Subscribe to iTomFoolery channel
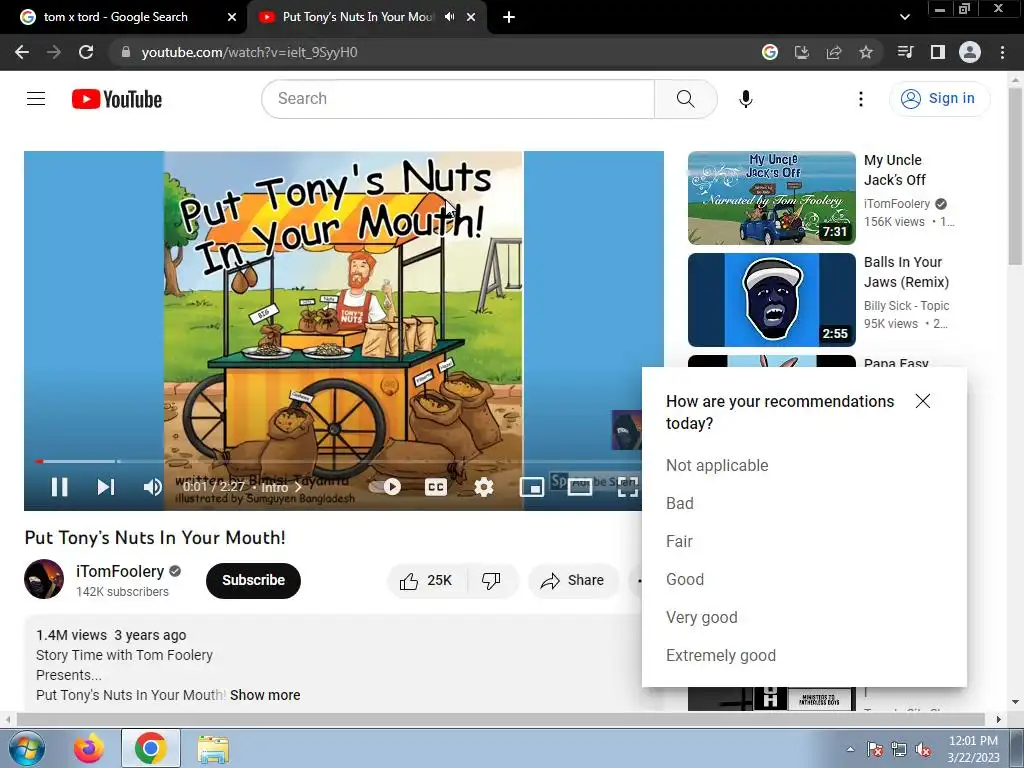 coord(253,581)
